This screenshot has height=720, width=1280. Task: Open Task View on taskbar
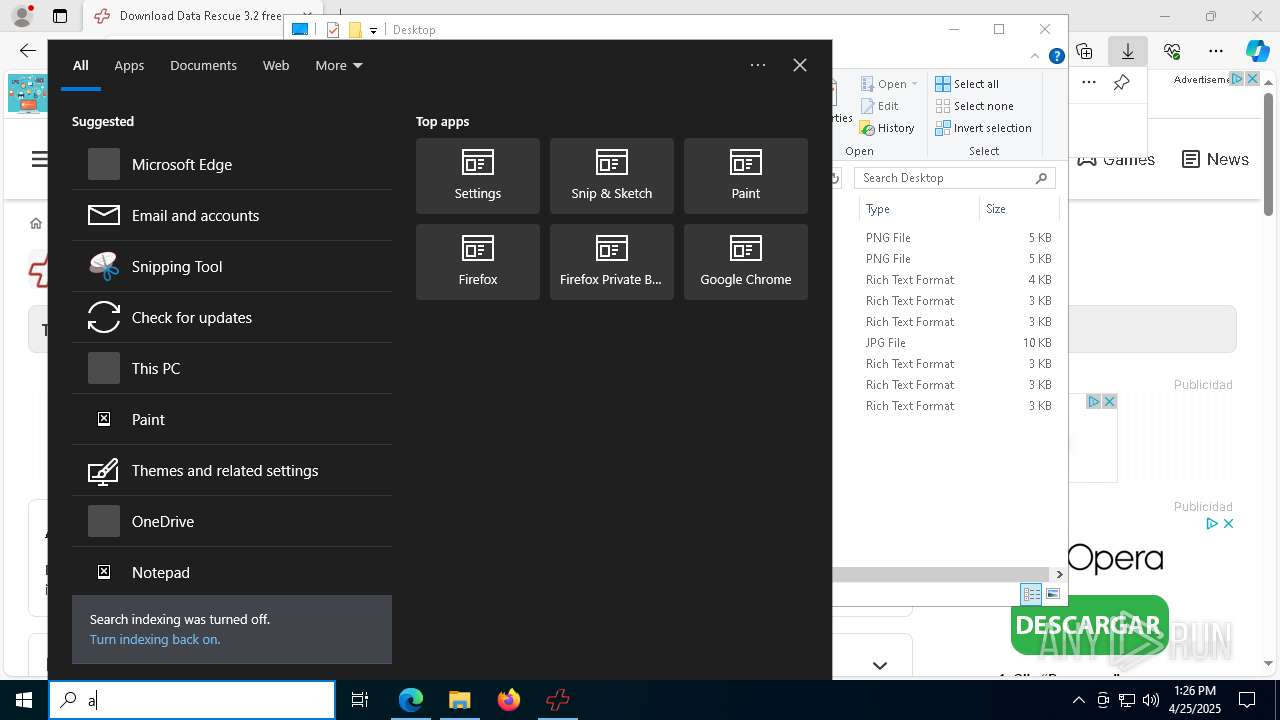coord(360,700)
